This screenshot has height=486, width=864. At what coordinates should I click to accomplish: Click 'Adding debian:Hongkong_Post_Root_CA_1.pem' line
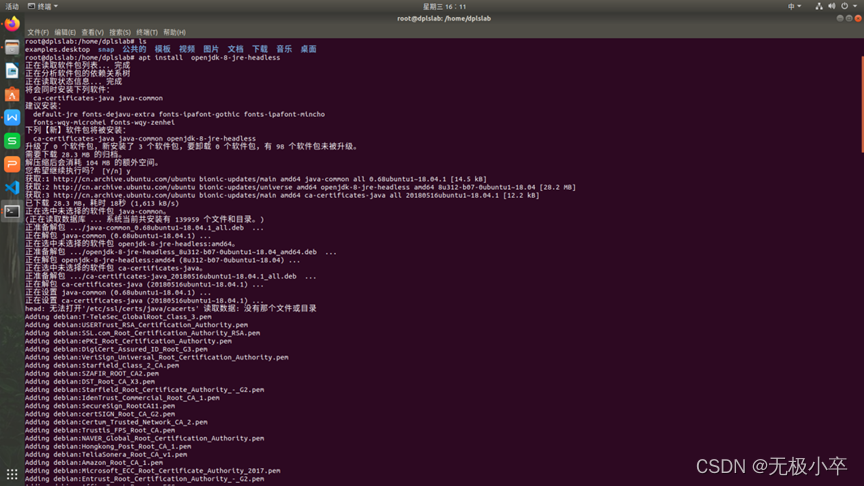[108, 446]
